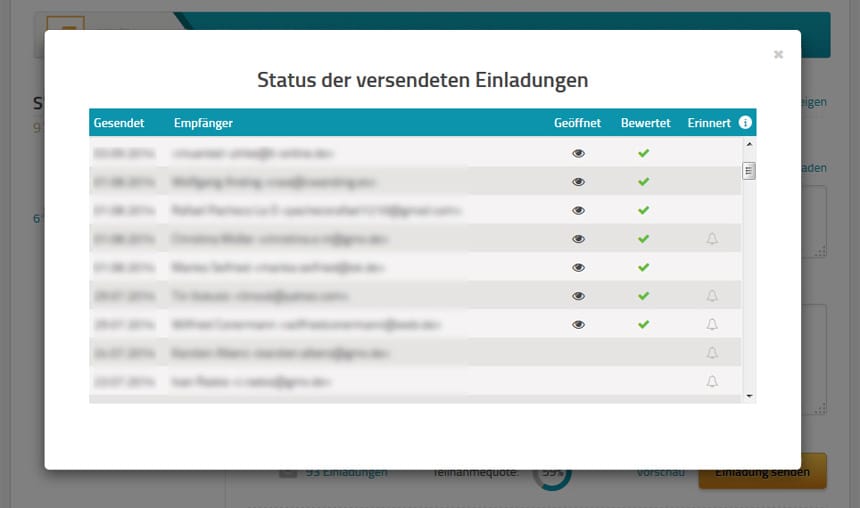The image size is (860, 508).
Task: Click the eye icon in first table row
Action: 578,153
